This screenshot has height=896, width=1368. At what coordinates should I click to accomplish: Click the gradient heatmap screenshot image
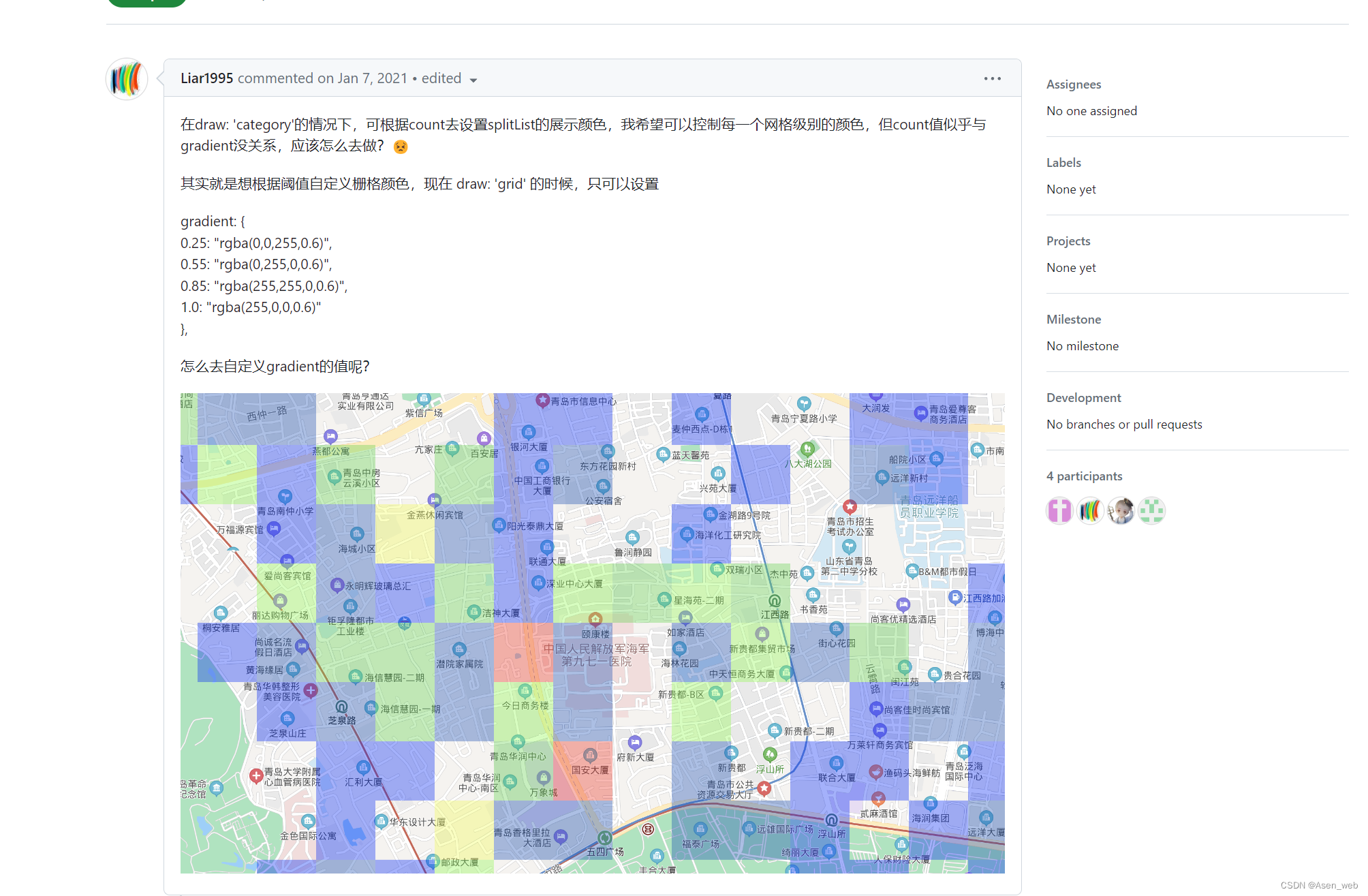(591, 632)
